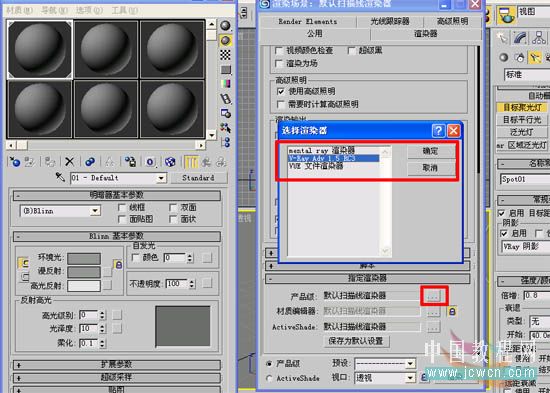Open the 导航 menu in Material Editor

(54, 10)
